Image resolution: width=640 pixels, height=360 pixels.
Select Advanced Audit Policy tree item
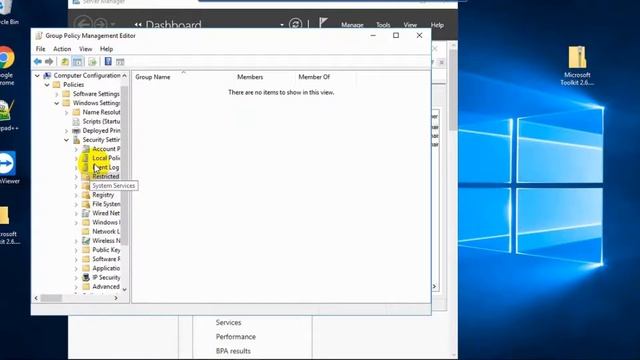(x=106, y=287)
